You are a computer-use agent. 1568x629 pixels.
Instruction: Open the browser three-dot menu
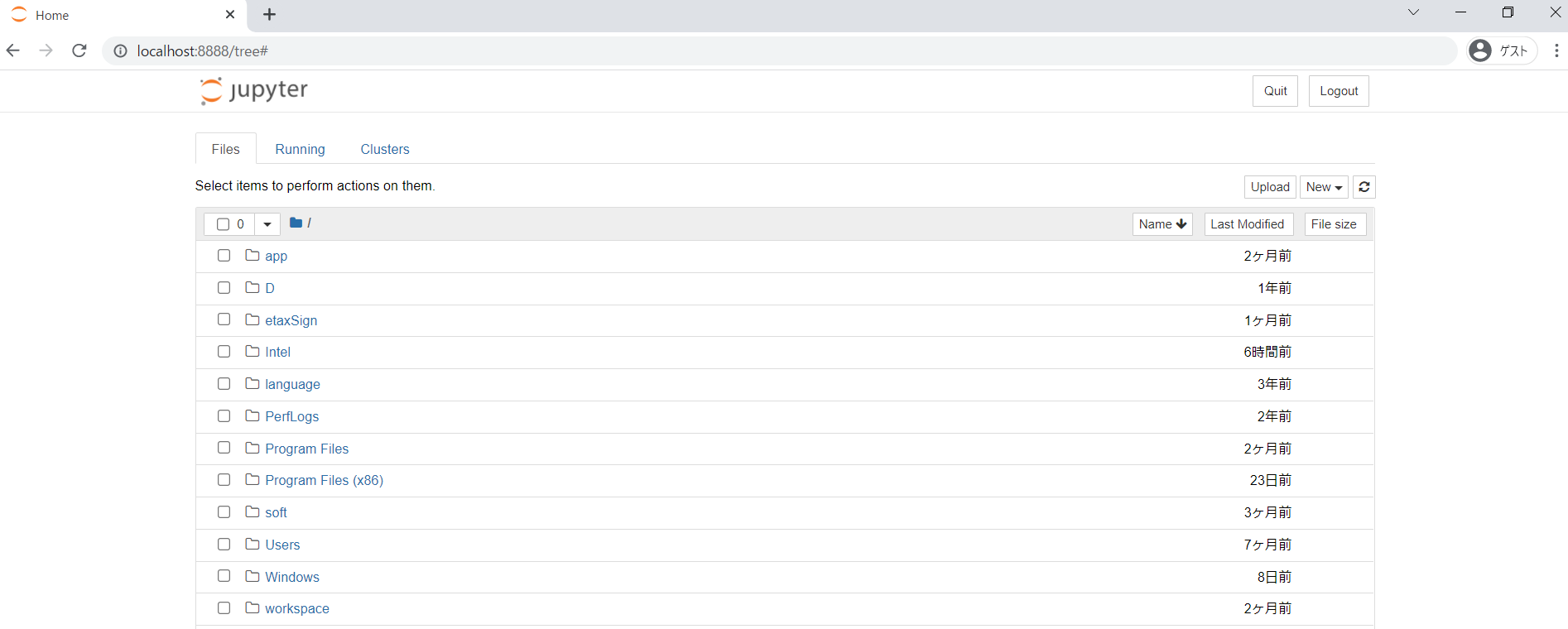(1556, 50)
